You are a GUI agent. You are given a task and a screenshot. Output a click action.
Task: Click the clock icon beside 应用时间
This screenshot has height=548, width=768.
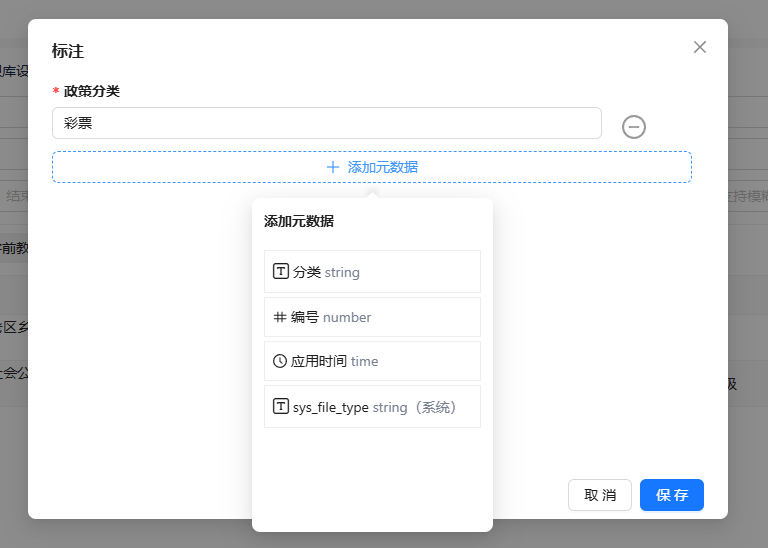pyautogui.click(x=280, y=361)
